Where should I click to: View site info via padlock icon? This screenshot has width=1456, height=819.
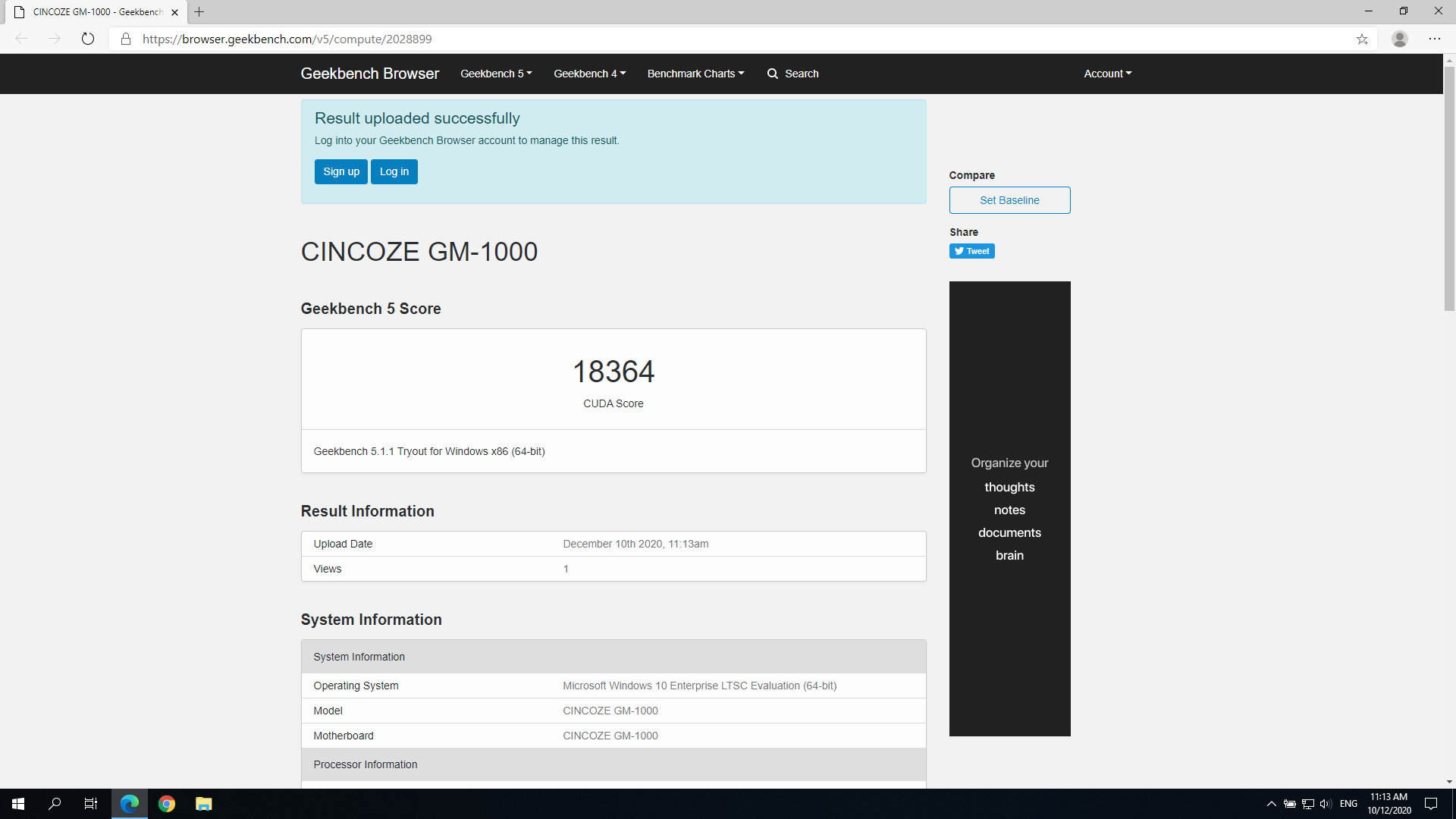[126, 39]
